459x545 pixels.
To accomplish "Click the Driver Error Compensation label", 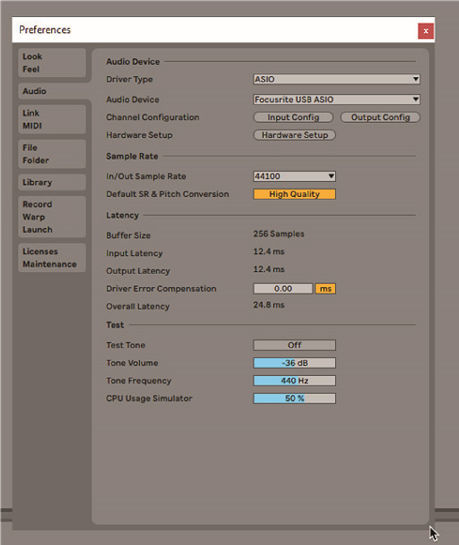I will point(161,289).
